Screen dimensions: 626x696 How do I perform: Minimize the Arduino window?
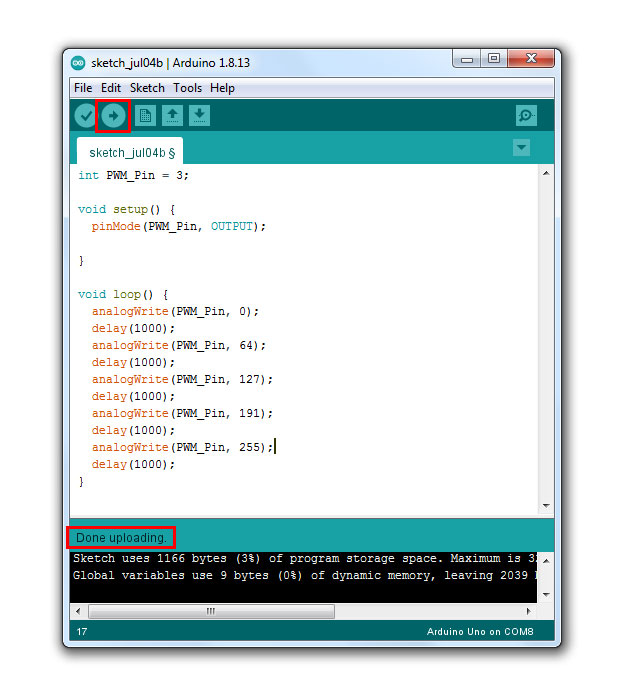pos(467,59)
